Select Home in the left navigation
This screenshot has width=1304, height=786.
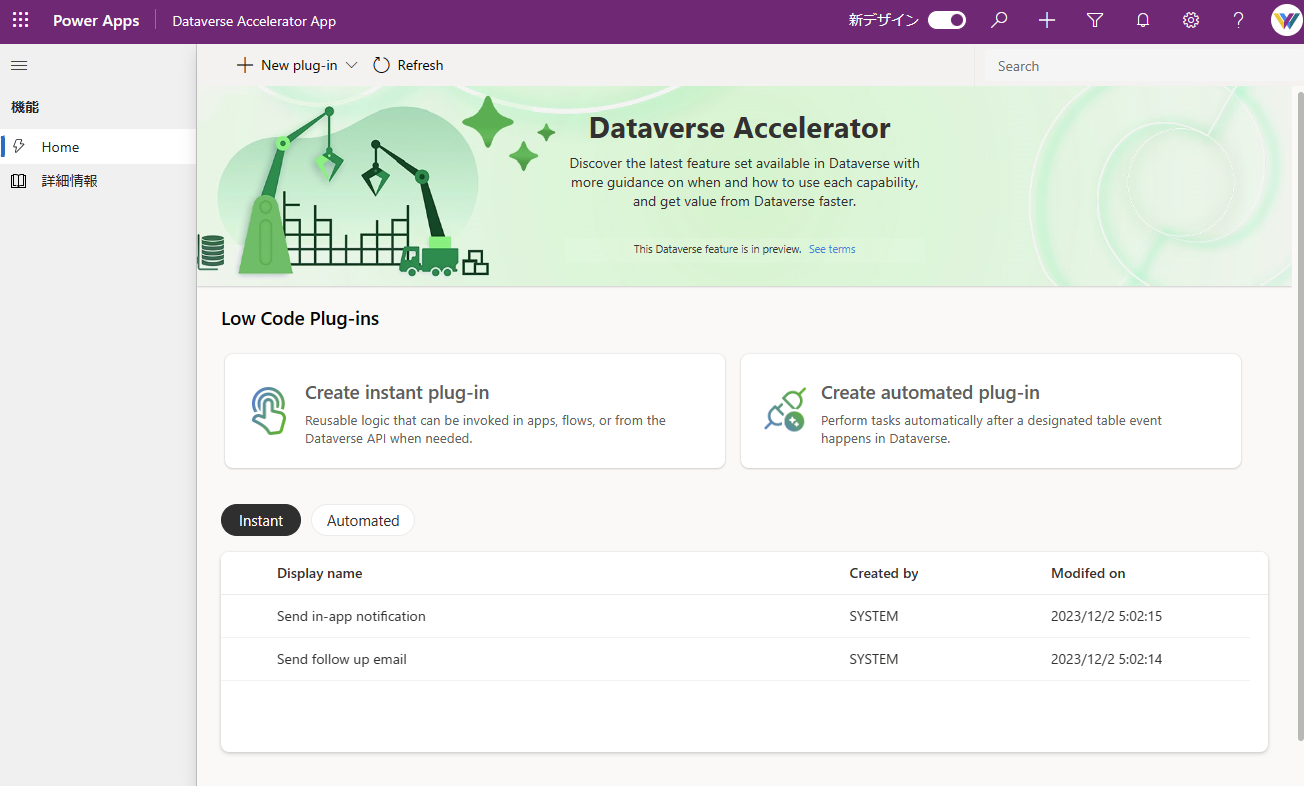60,146
